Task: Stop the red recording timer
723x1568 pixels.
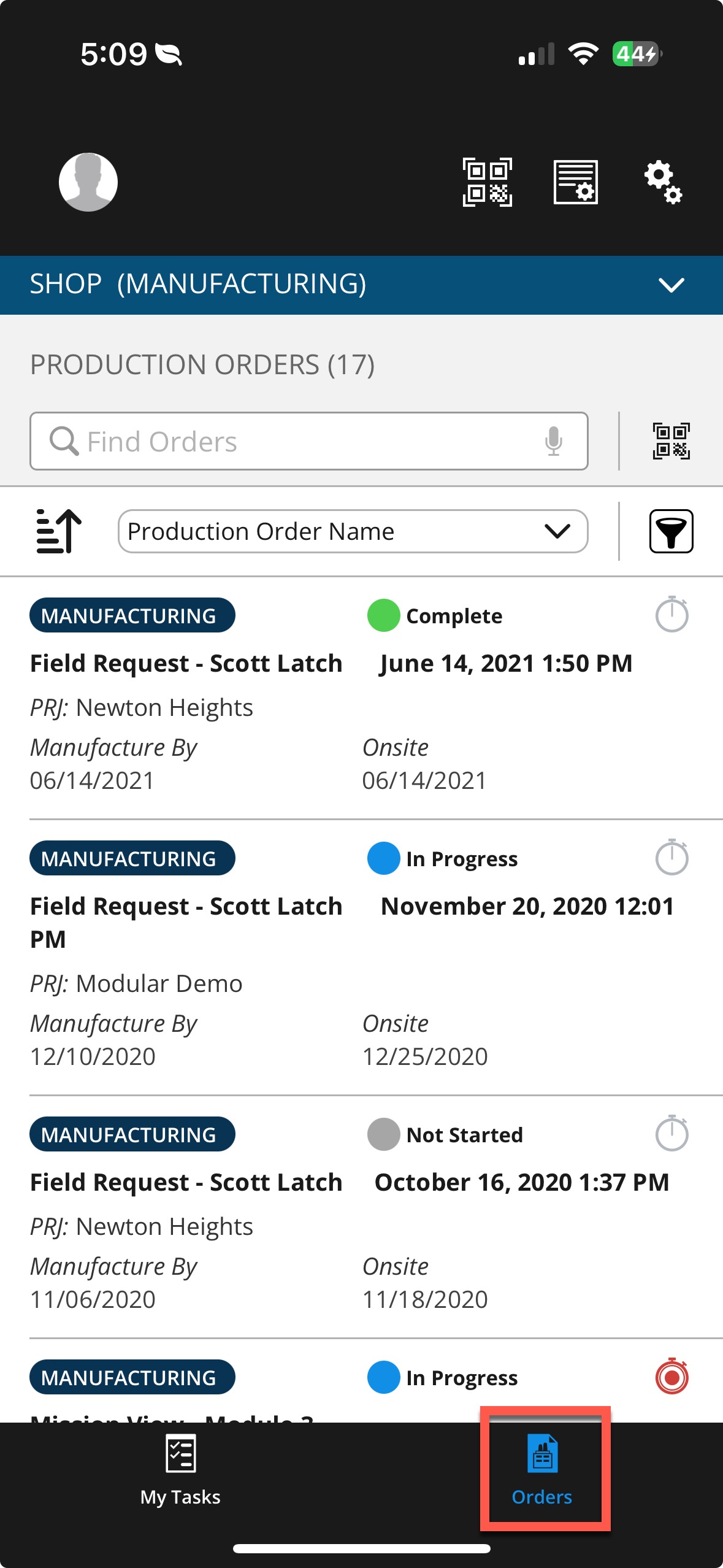Action: pos(671,1377)
